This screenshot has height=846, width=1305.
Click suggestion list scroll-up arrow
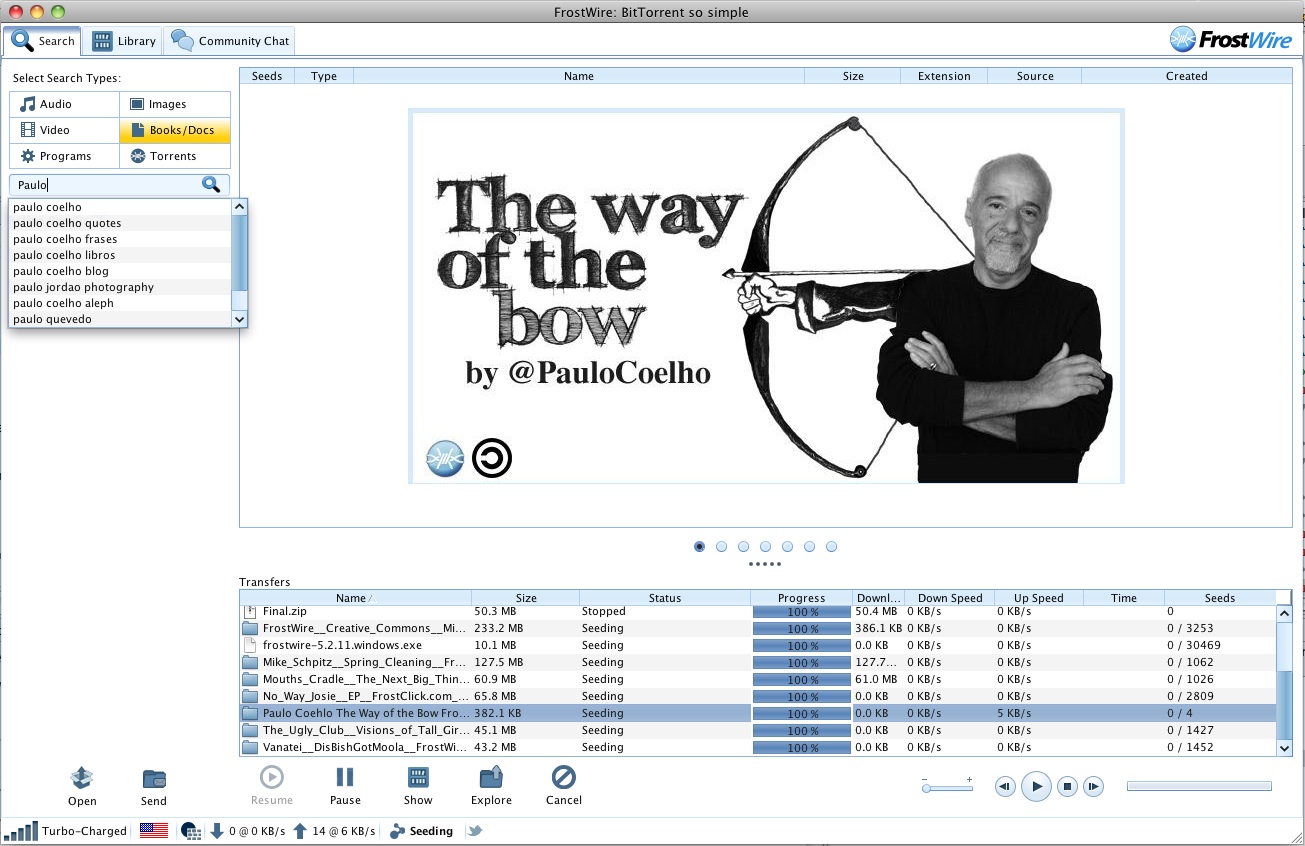coord(239,206)
